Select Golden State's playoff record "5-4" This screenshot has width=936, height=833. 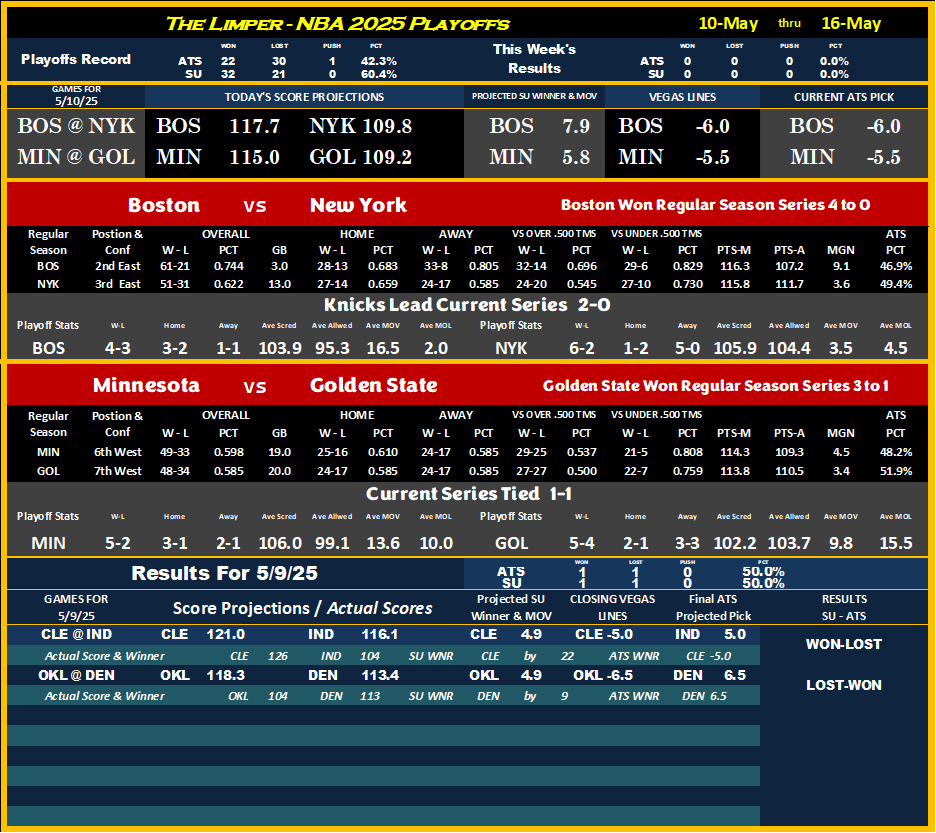point(581,543)
